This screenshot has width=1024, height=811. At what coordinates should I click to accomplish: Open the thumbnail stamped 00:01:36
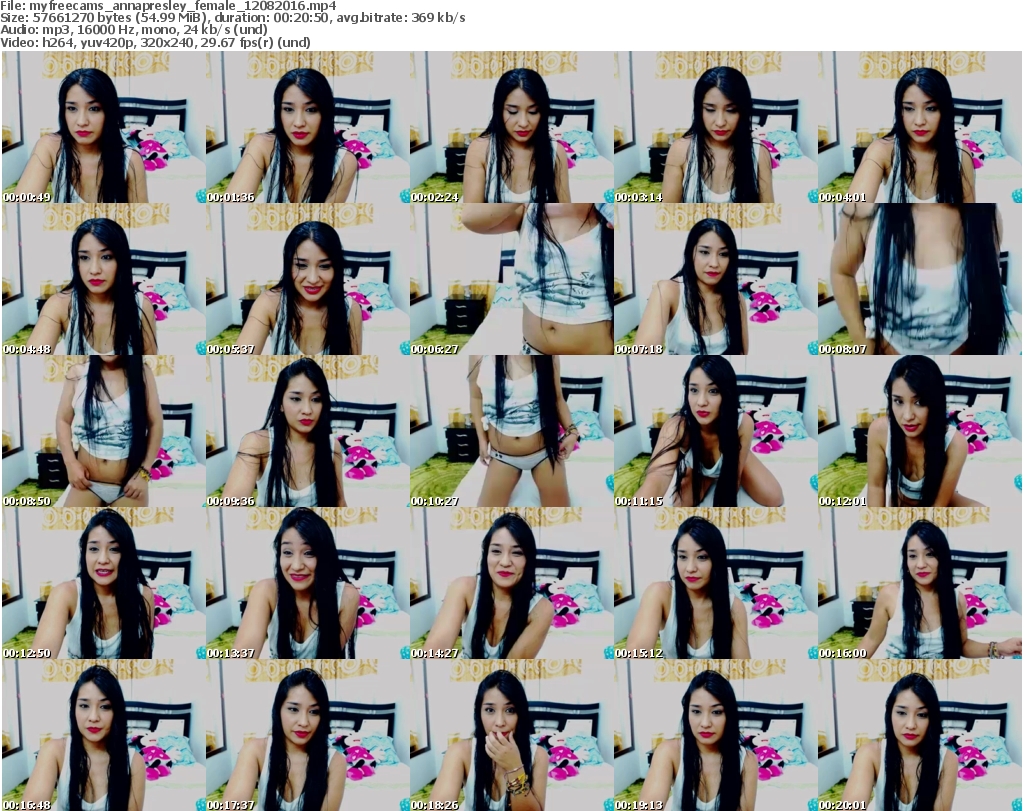308,127
